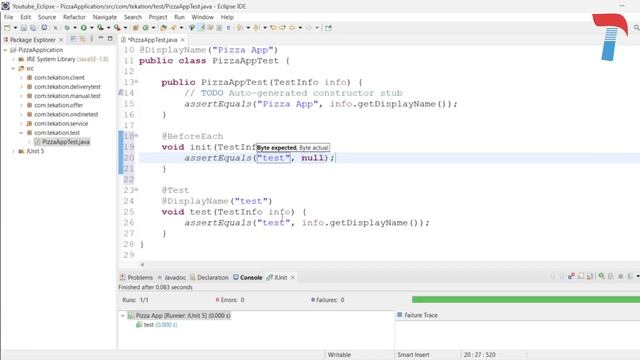Toggle Show Failures Only in JUnit view
Screen dimensions: 640x360
(571, 276)
